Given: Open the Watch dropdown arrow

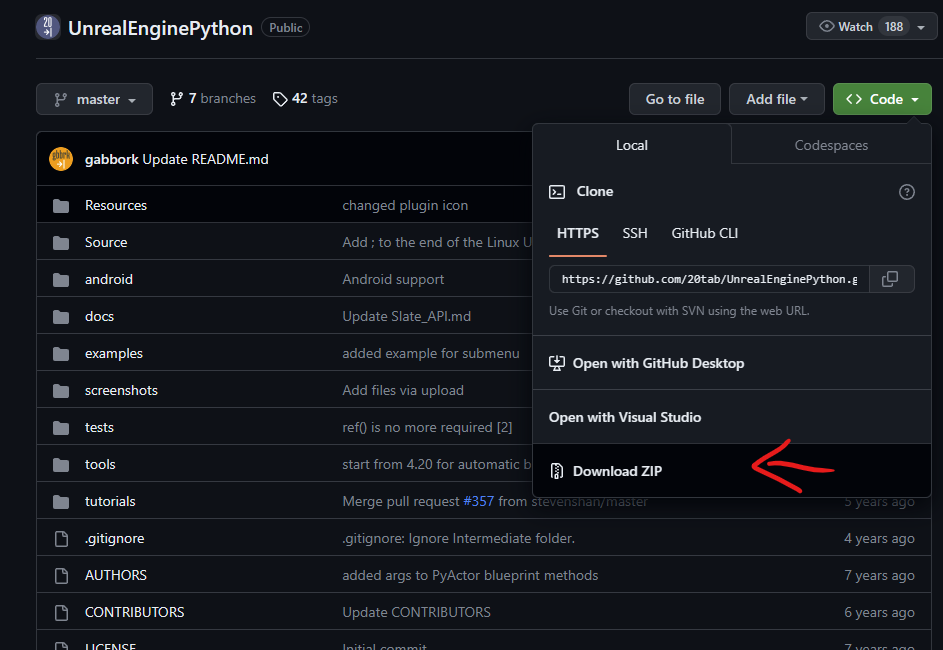Looking at the screenshot, I should pos(922,25).
